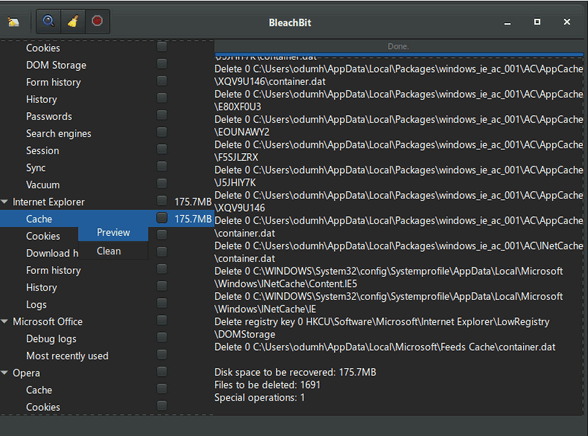588x436 pixels.
Task: Select the Internet Explorer group label
Action: pos(48,202)
